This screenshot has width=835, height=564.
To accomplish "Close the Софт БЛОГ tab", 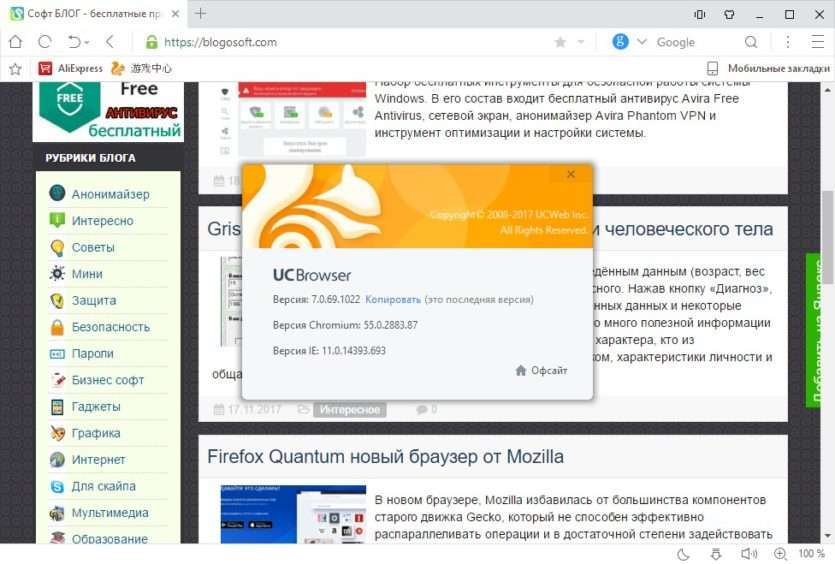I will click(175, 14).
